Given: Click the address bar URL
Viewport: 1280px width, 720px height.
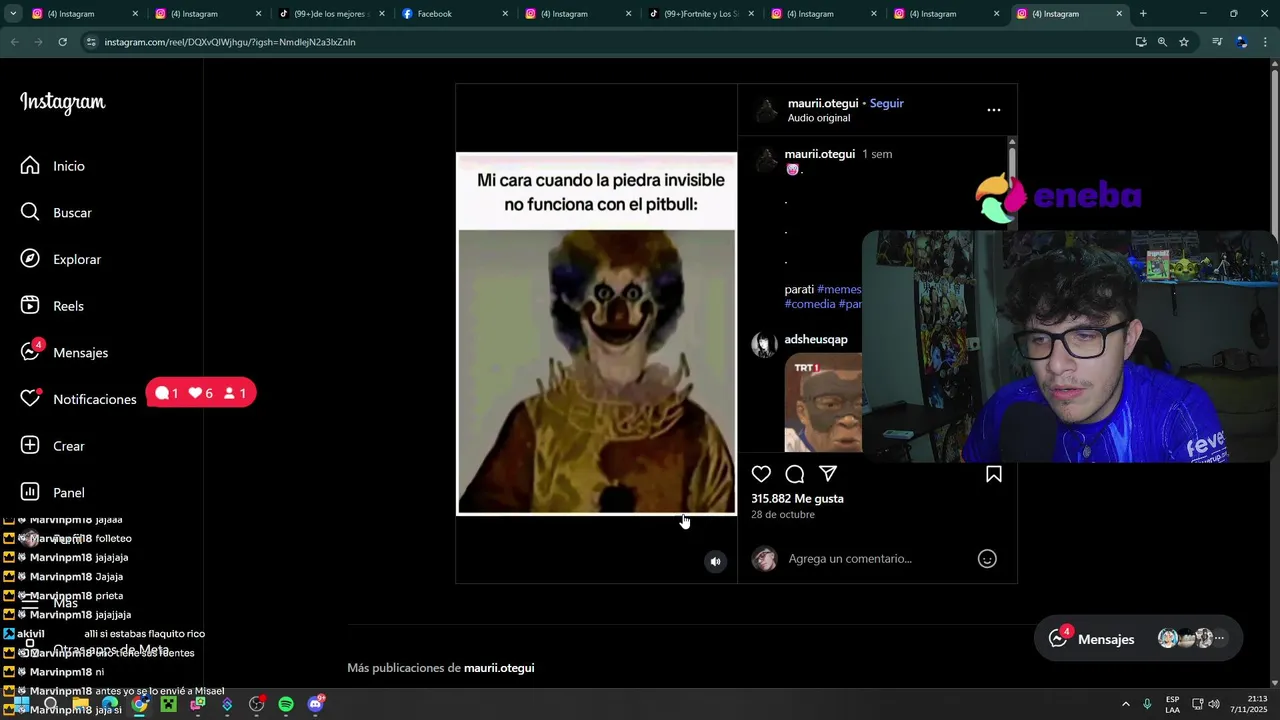Looking at the screenshot, I should (230, 42).
